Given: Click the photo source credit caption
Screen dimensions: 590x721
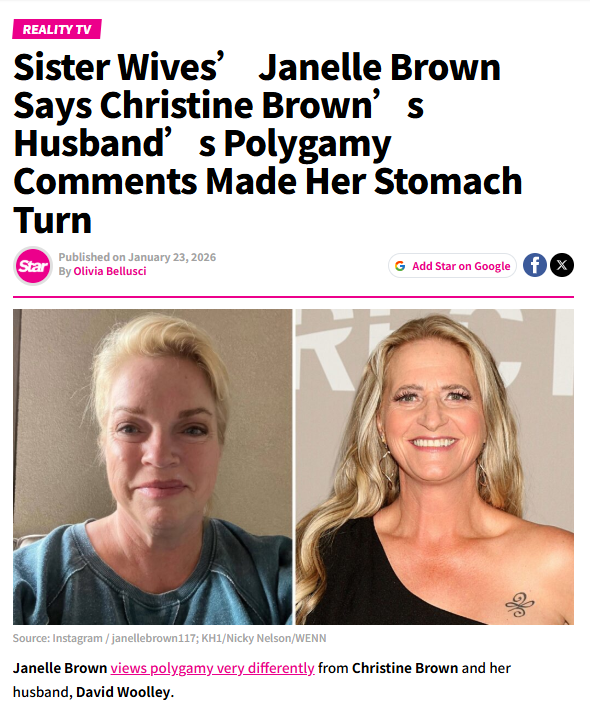Looking at the screenshot, I should (170, 638).
